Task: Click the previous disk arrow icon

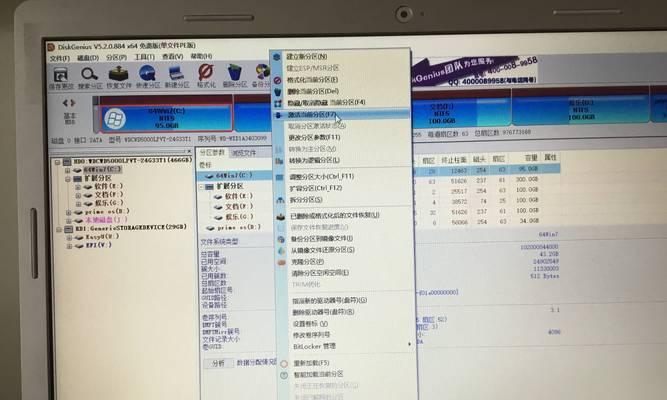Action: coord(65,103)
